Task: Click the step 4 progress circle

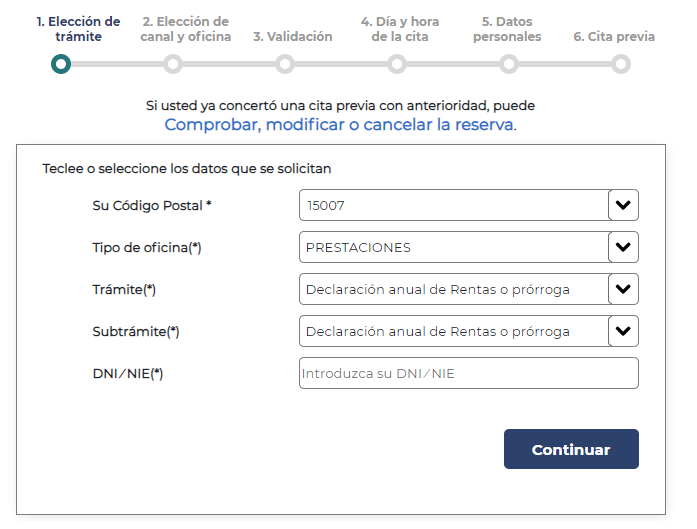Action: 397,64
